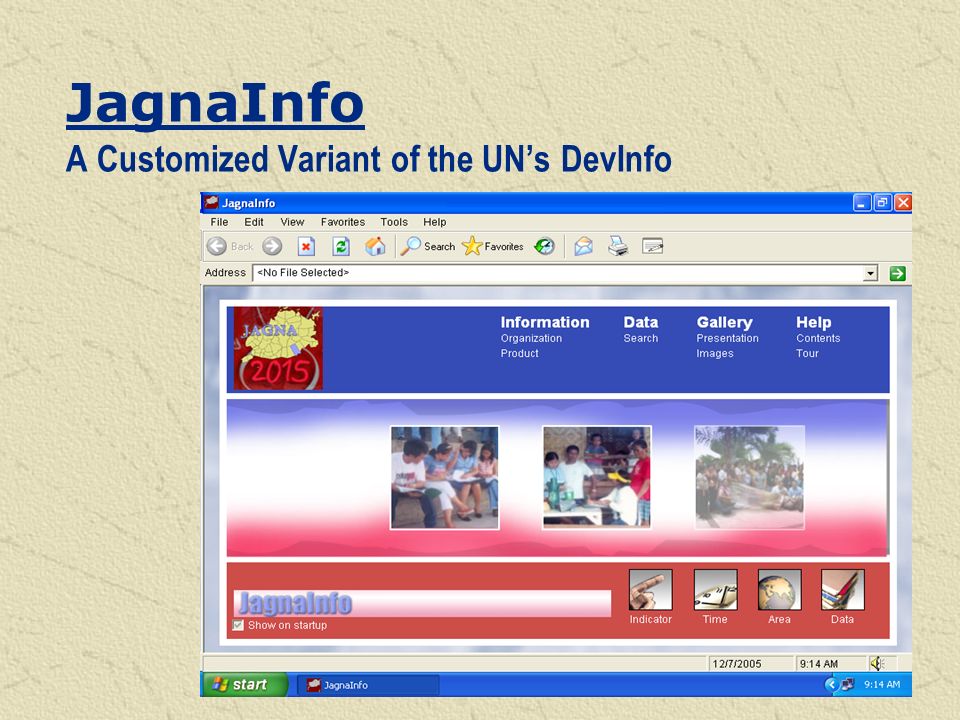Click middle photo of people at table
The width and height of the screenshot is (960, 720).
click(x=597, y=478)
